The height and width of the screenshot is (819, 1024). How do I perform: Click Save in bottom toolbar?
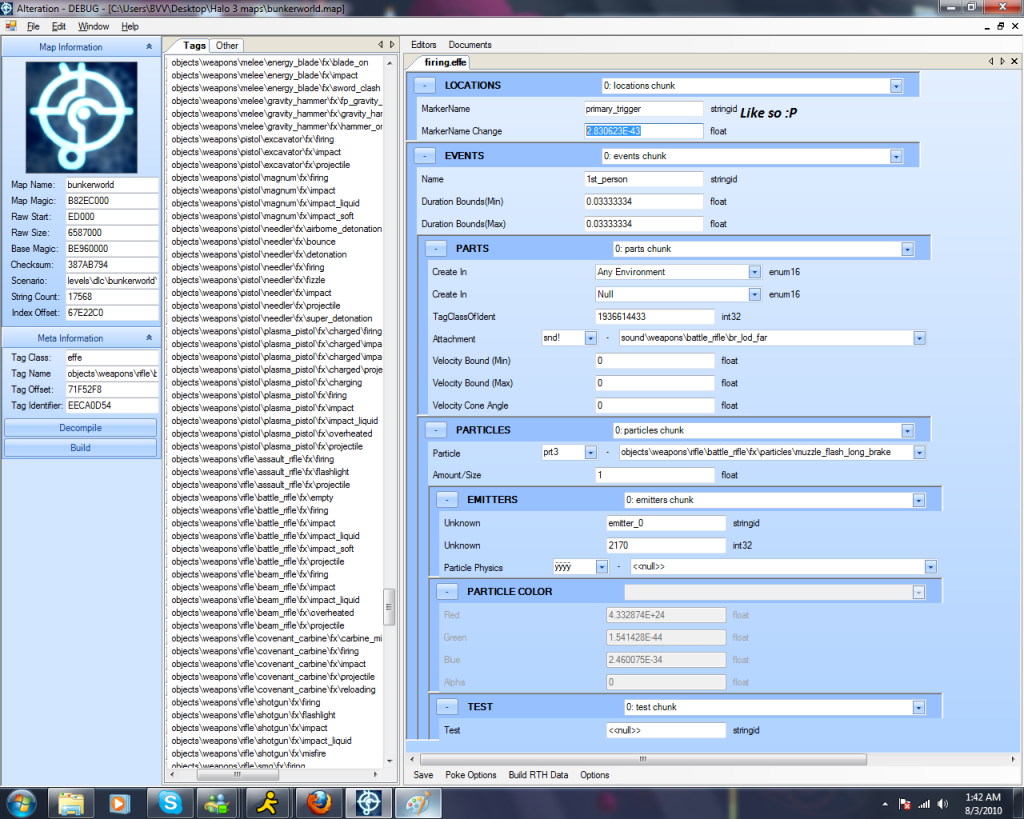pyautogui.click(x=423, y=775)
